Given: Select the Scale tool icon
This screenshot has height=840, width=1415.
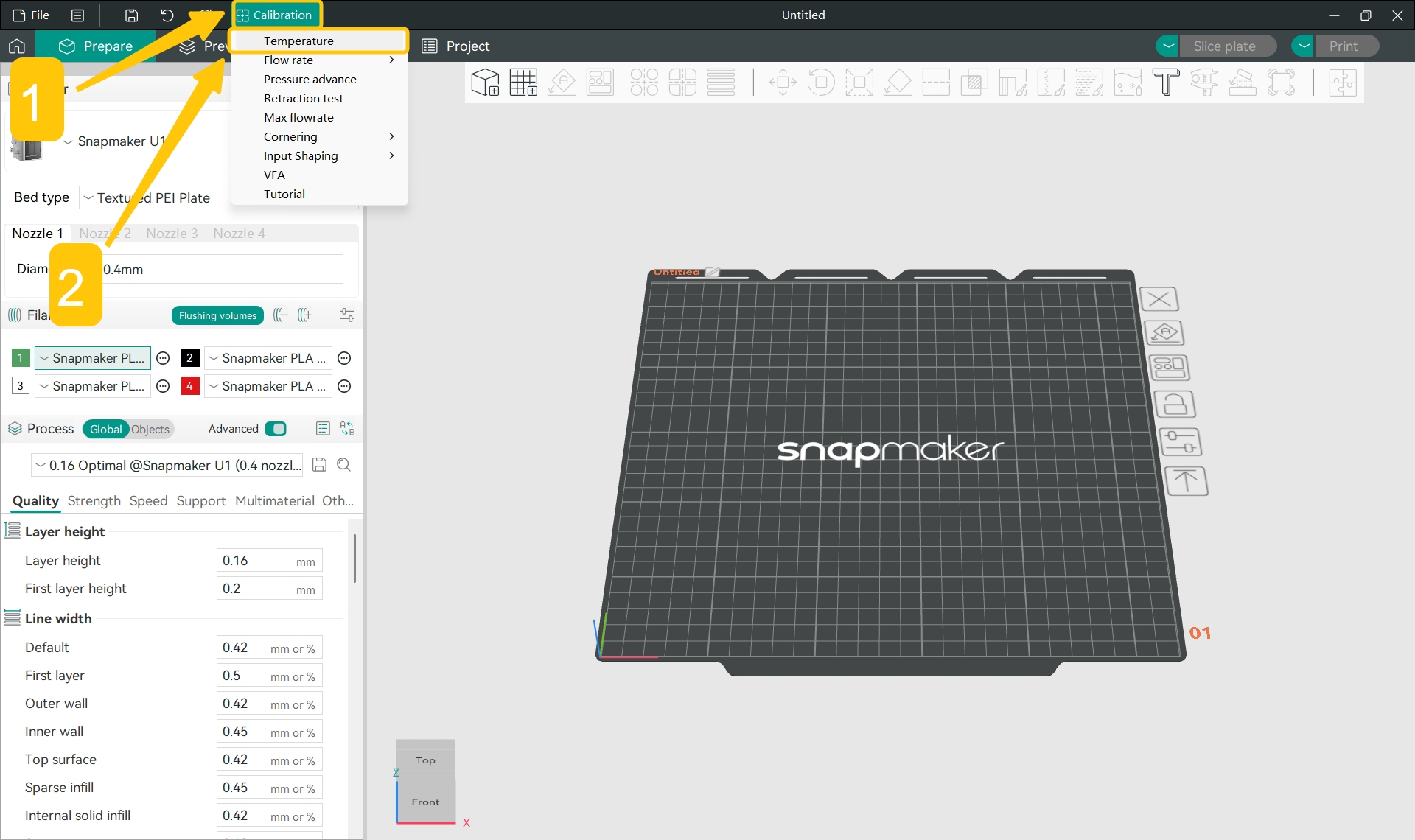Looking at the screenshot, I should (x=859, y=83).
